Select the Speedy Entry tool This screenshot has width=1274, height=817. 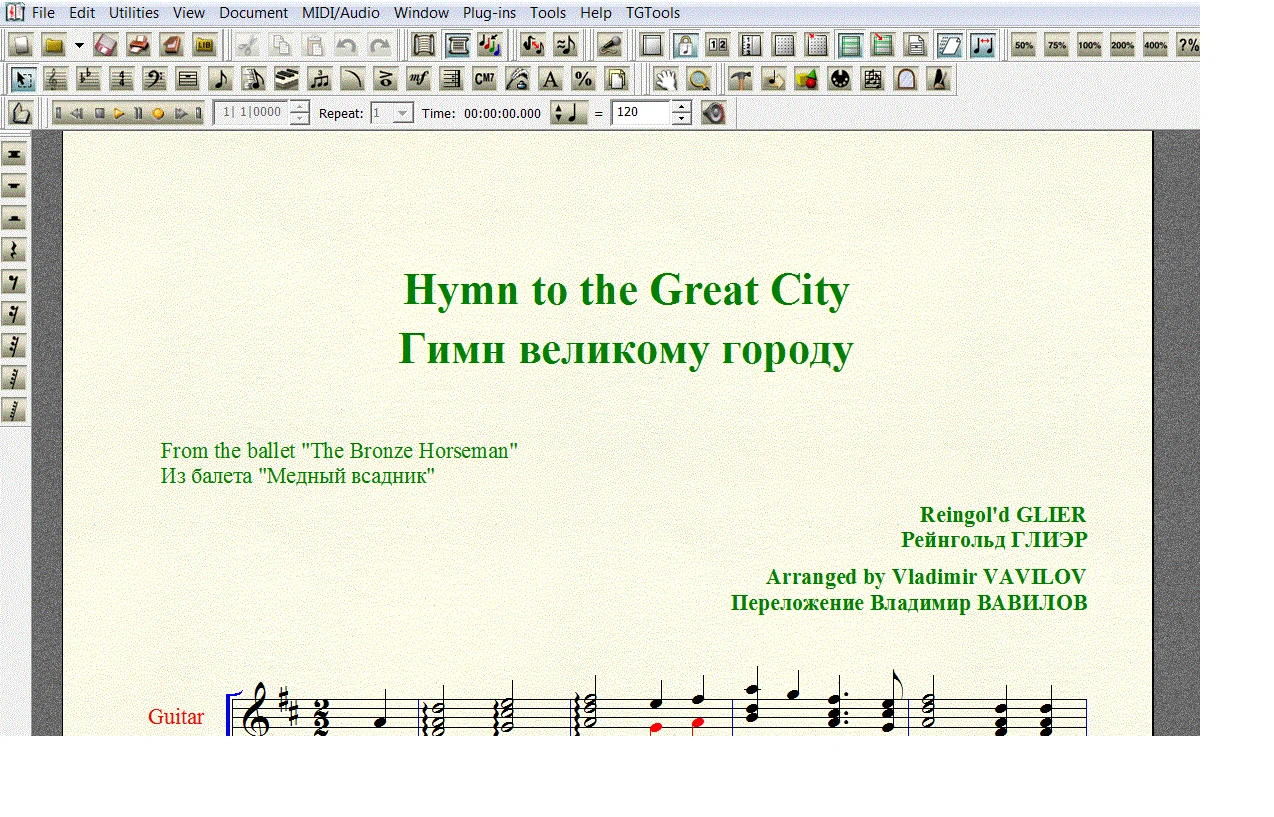pyautogui.click(x=254, y=79)
